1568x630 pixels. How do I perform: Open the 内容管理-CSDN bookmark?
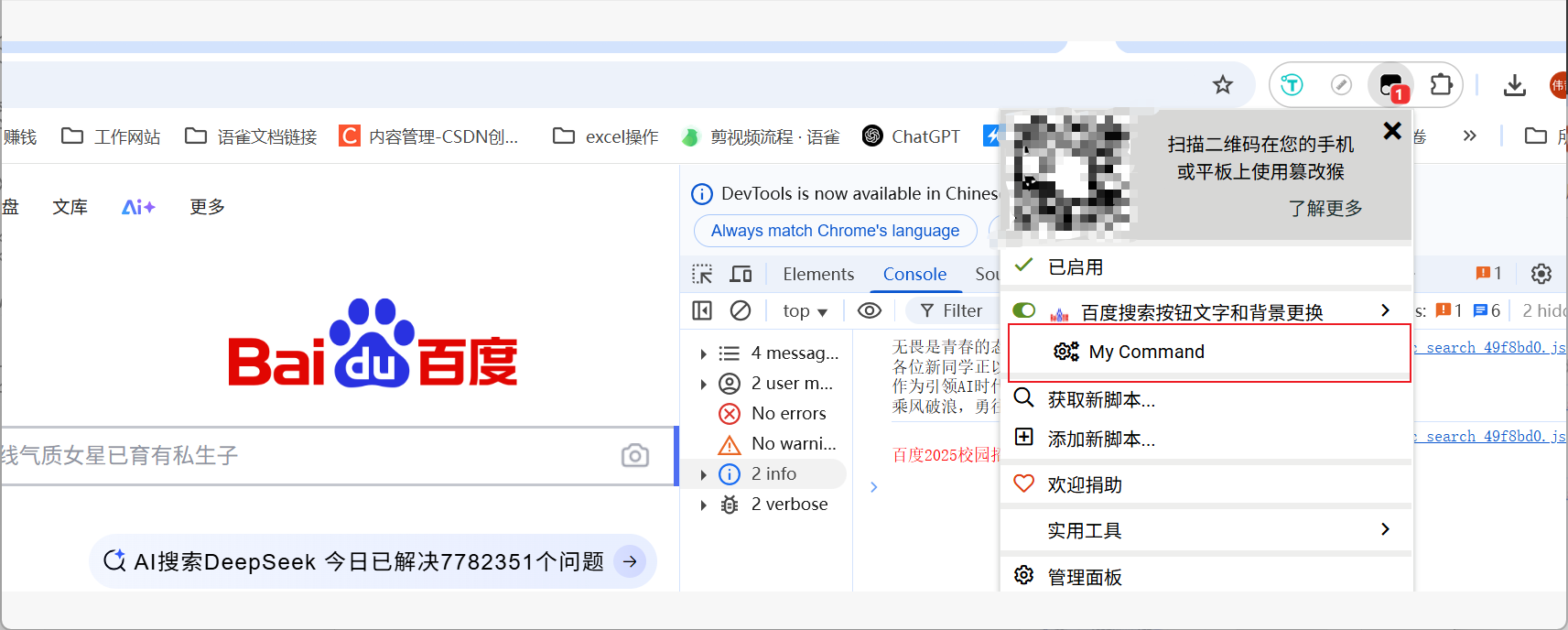click(x=428, y=136)
